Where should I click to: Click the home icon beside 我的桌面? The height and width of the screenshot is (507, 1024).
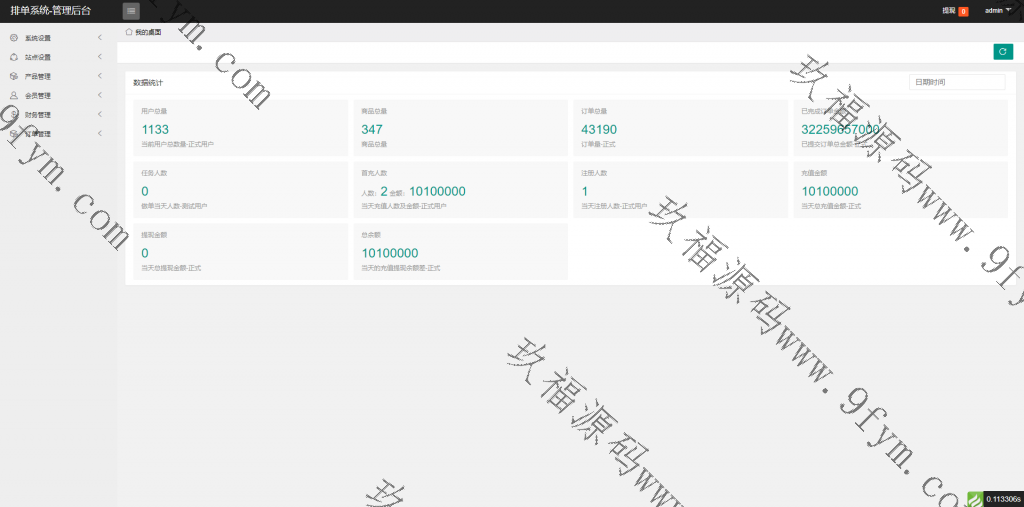point(129,32)
